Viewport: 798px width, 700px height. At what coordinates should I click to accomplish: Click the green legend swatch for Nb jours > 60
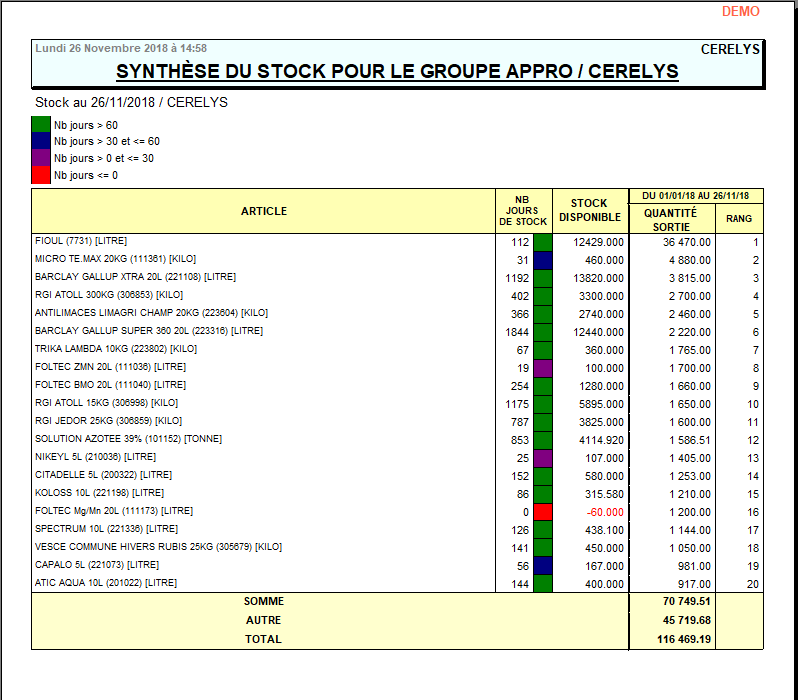41,125
